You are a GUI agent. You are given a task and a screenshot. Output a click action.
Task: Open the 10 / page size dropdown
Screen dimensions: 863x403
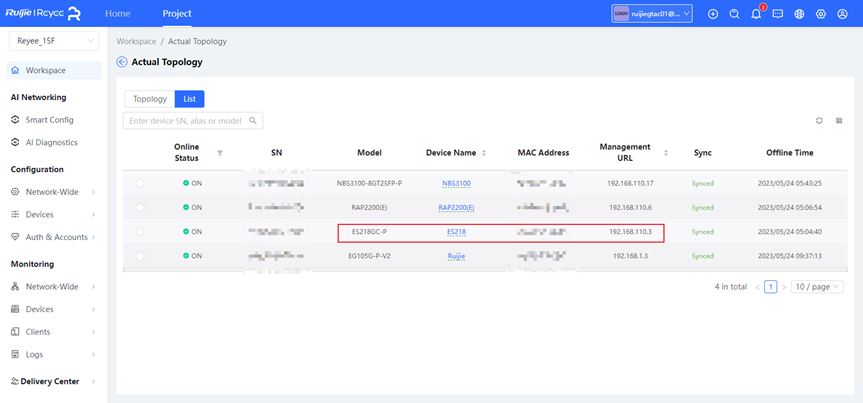click(x=817, y=287)
